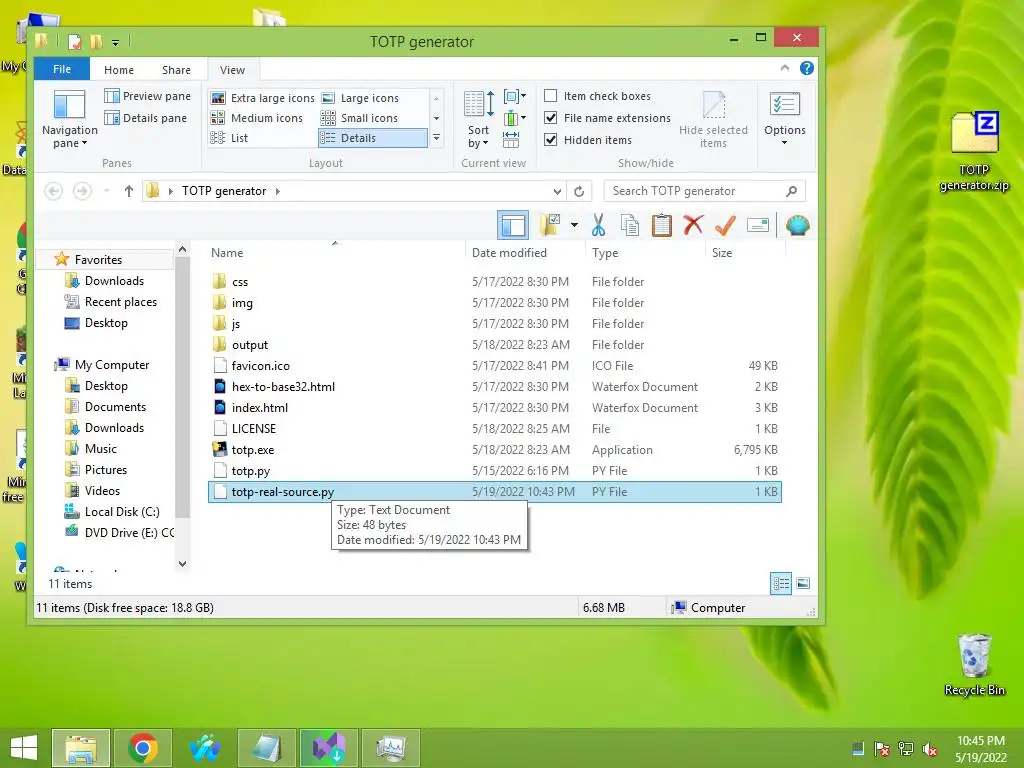Click the red X Delete toolbar icon
This screenshot has height=768, width=1024.
pos(693,225)
